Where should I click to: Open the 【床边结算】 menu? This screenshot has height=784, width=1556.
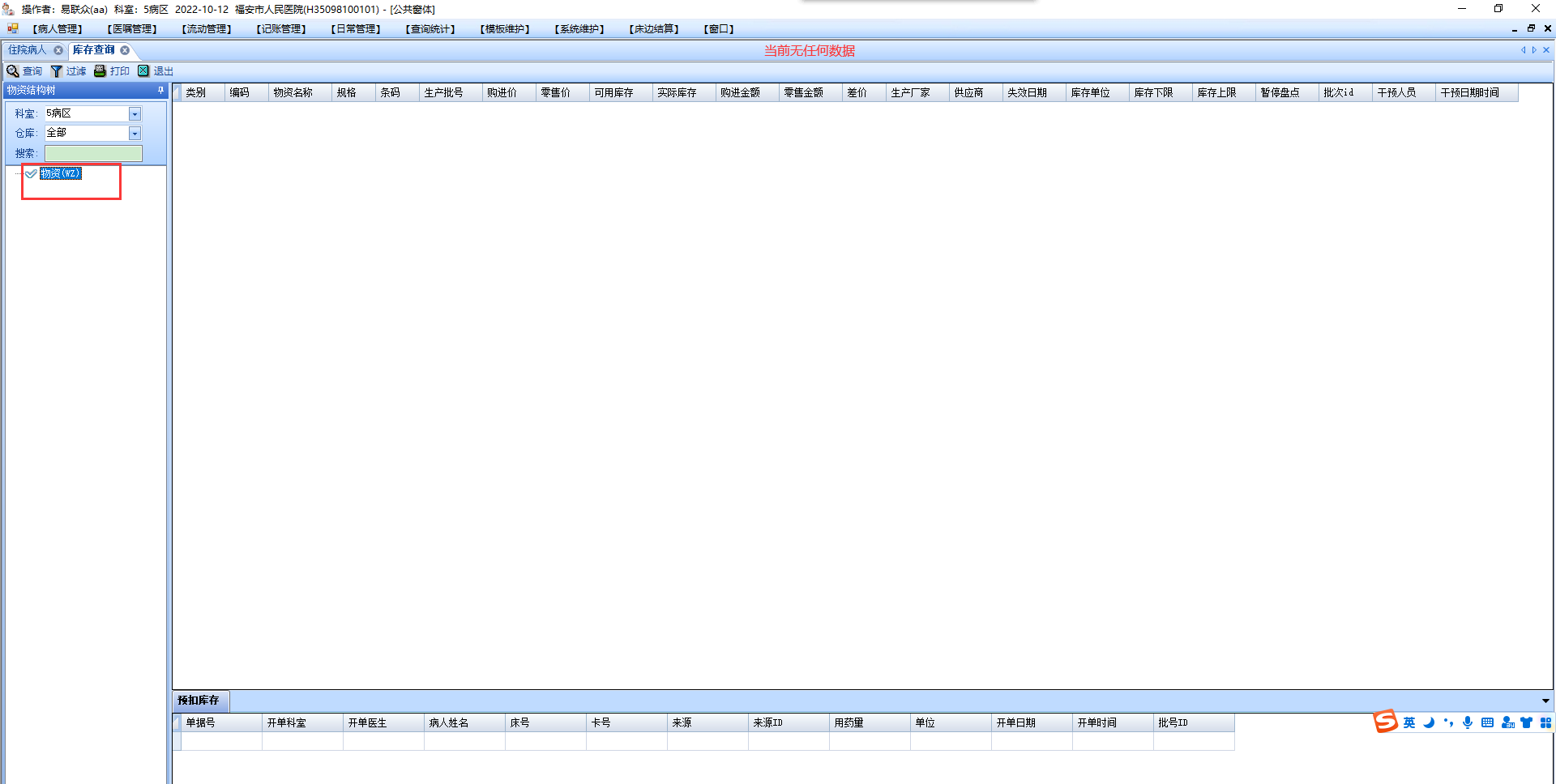pos(654,29)
